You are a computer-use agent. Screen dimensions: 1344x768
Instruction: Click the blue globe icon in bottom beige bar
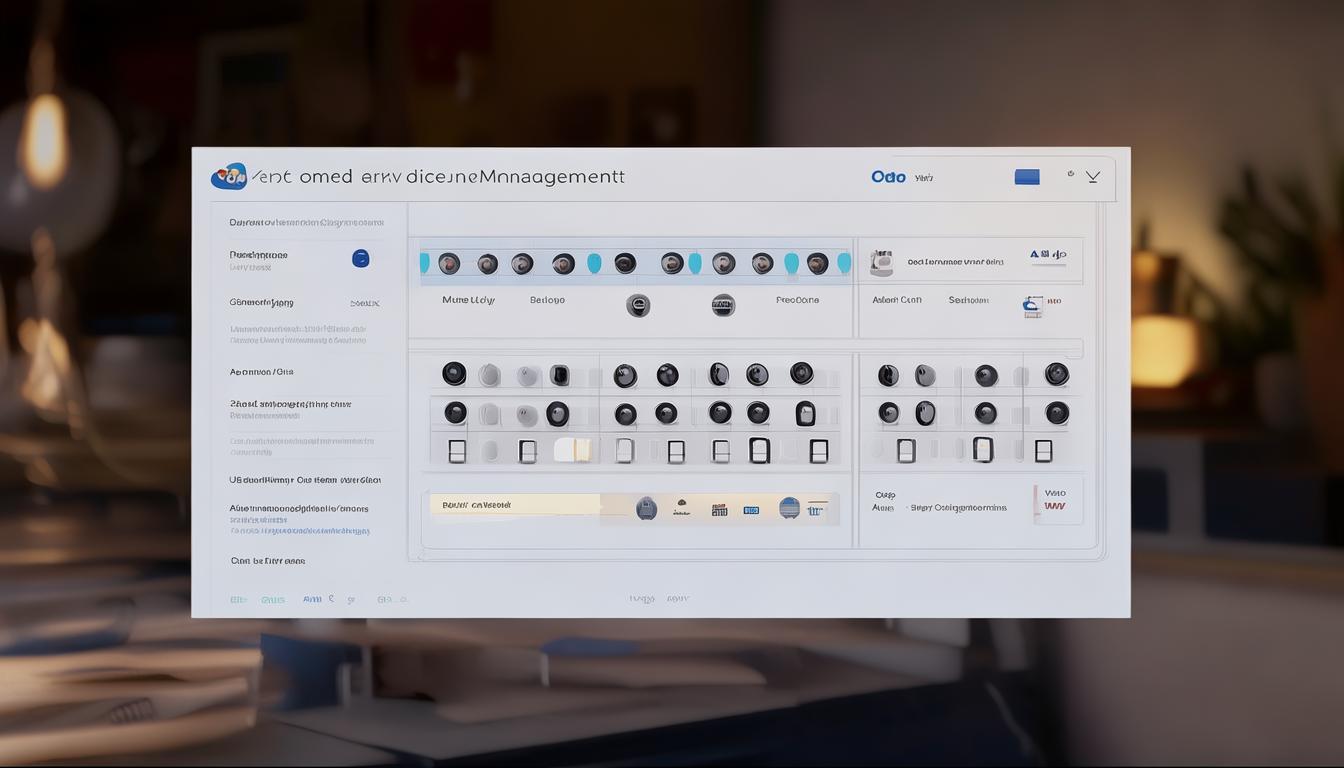[x=789, y=508]
